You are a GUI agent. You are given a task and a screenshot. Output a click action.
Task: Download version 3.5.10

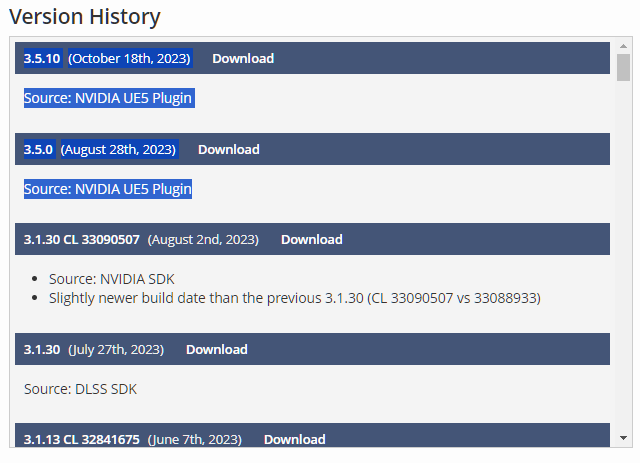(243, 59)
